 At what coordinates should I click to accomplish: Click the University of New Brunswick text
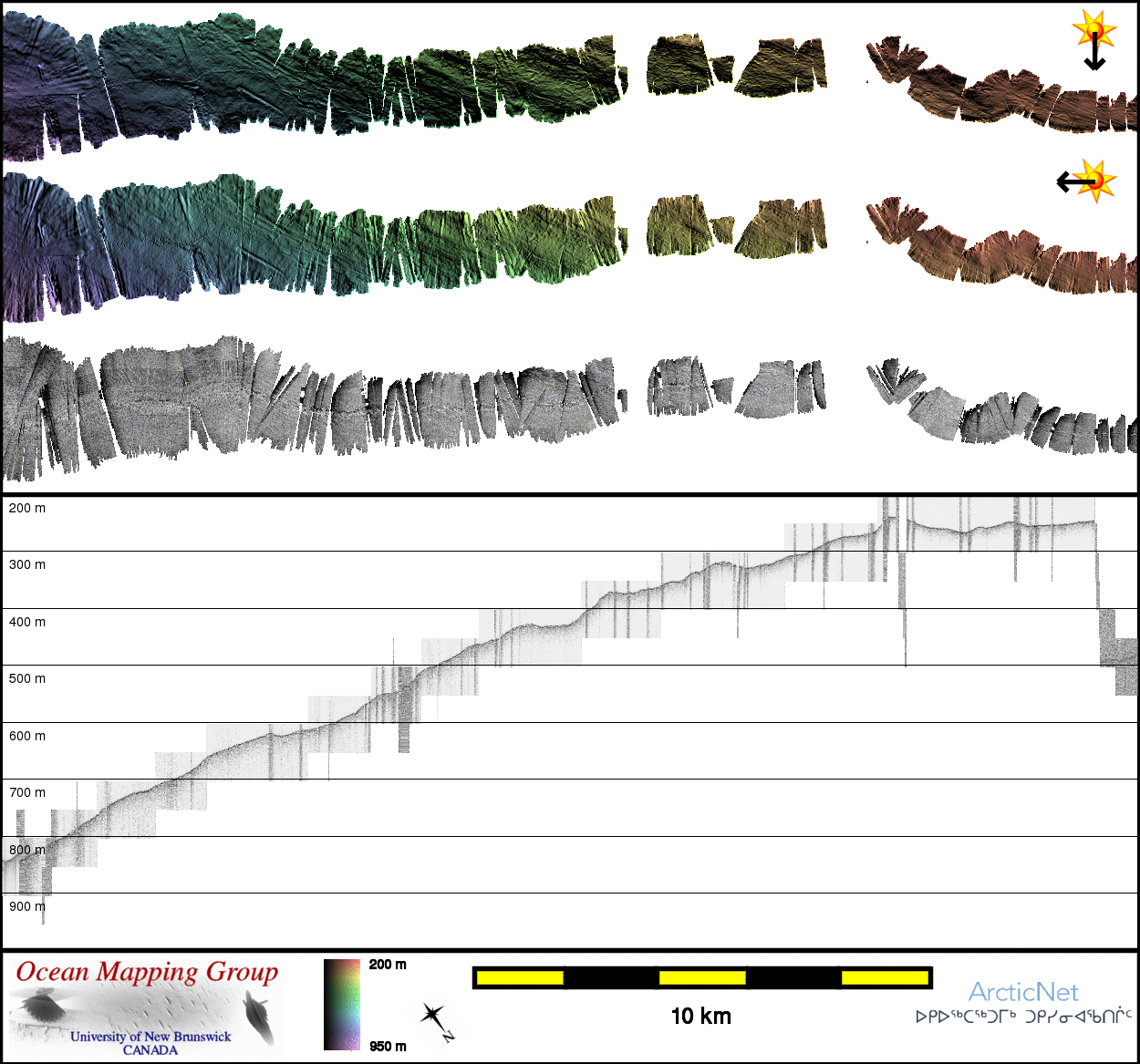[x=150, y=1037]
